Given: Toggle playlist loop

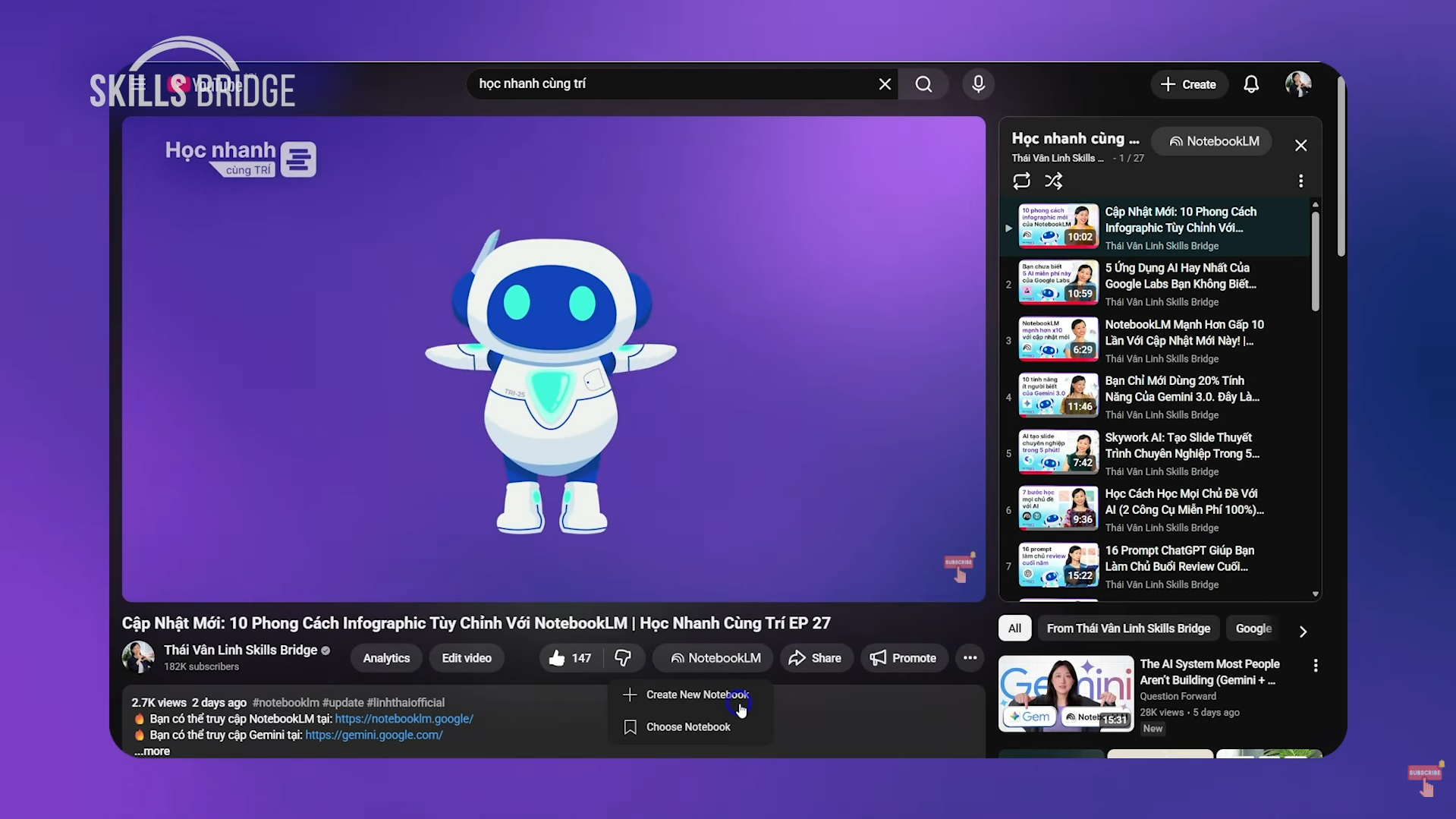Looking at the screenshot, I should click(1021, 181).
